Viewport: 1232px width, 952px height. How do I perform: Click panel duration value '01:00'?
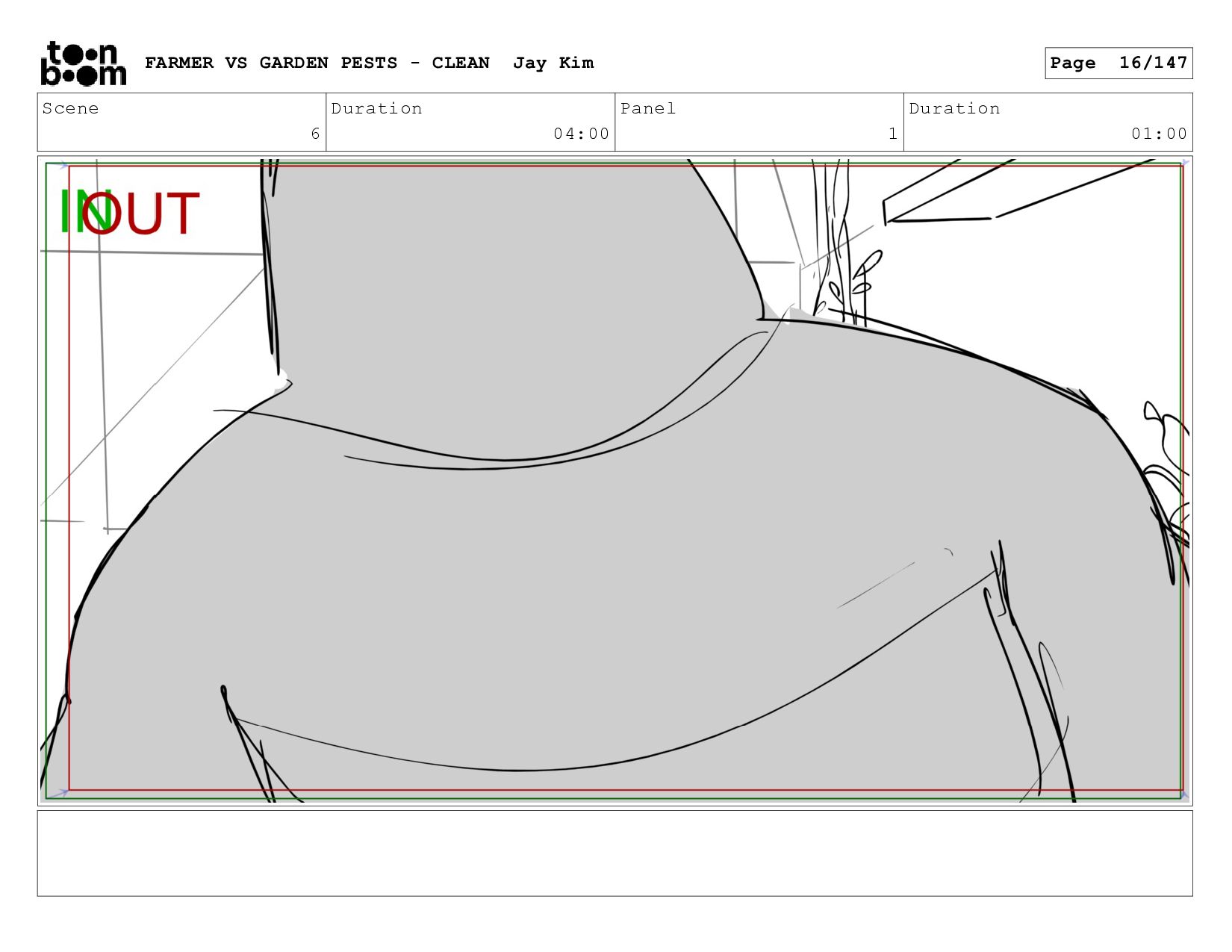click(1159, 134)
